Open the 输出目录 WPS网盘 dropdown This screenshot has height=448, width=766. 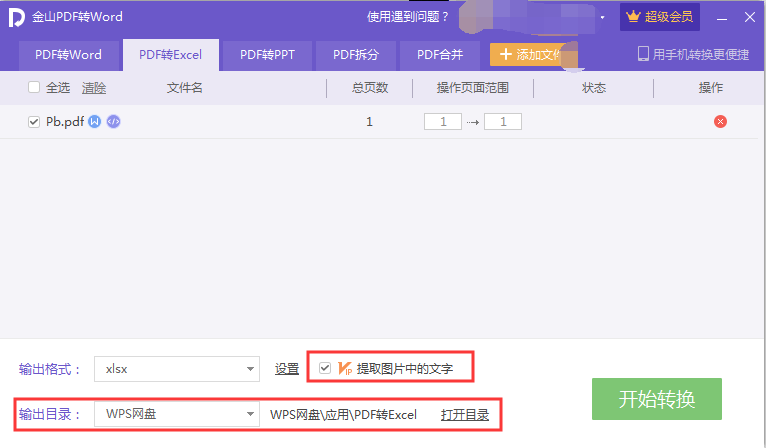[177, 414]
